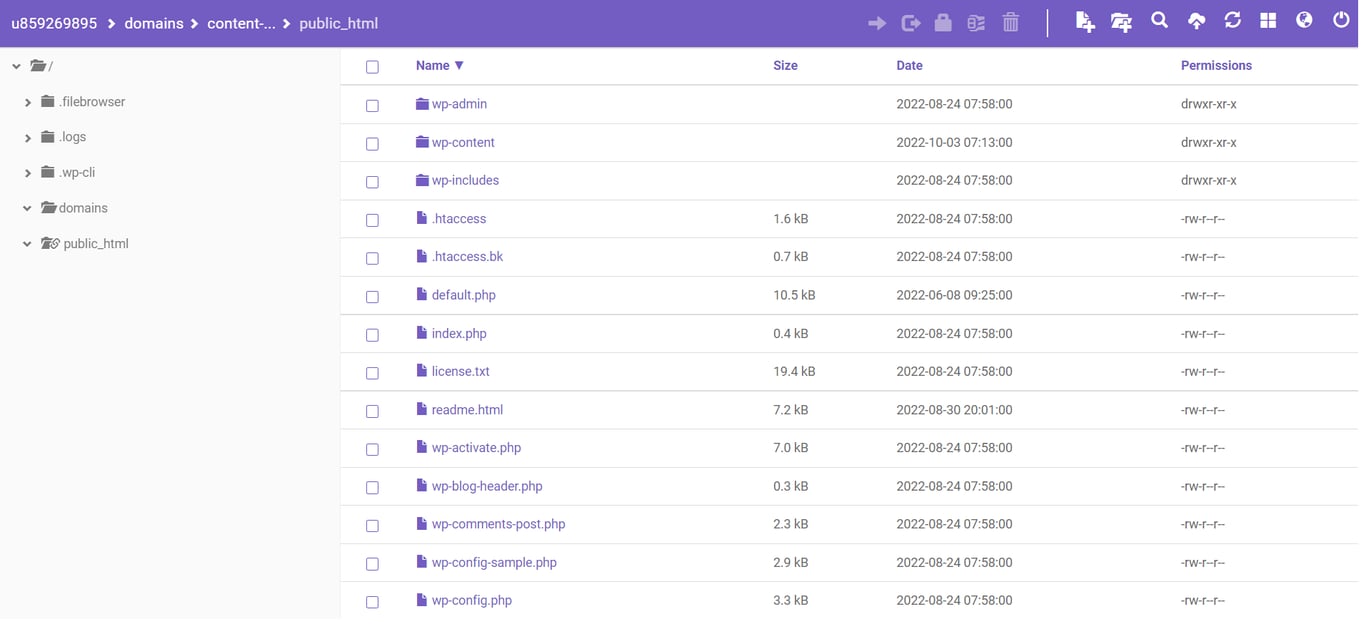Open the search icon in the toolbar

pyautogui.click(x=1159, y=20)
